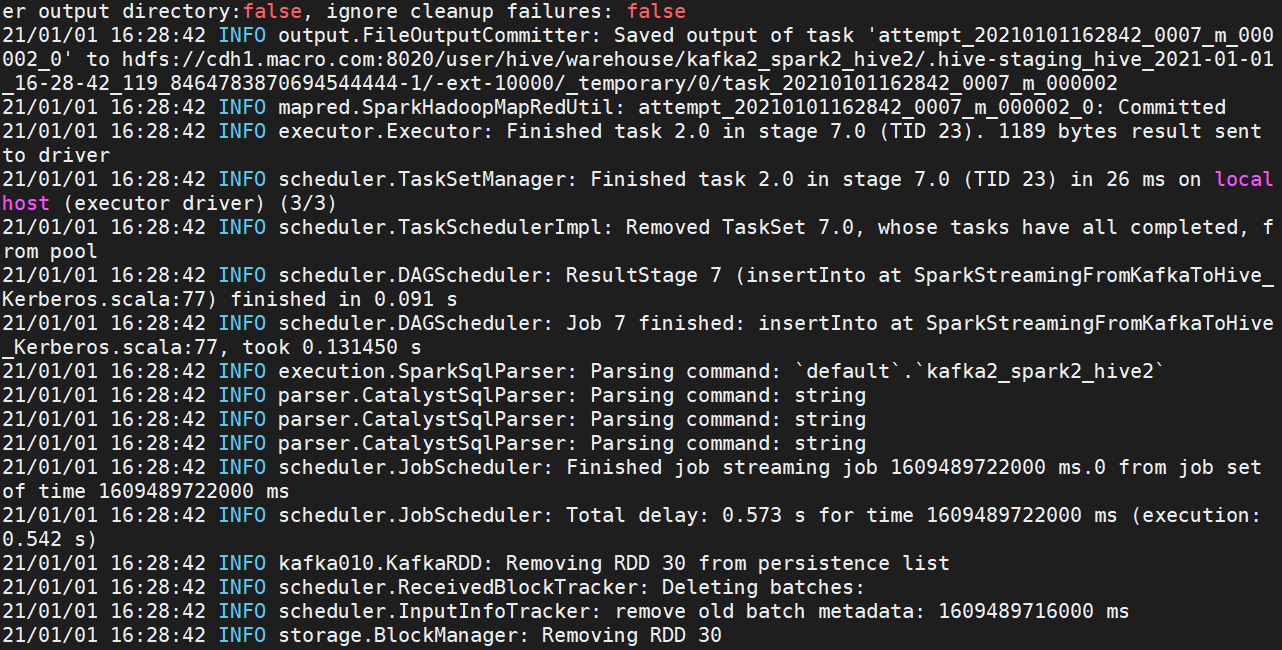Viewport: 1282px width, 650px height.
Task: Click 'mapred.SparkHadoopMapRedUtil' log source
Action: pos(446,107)
